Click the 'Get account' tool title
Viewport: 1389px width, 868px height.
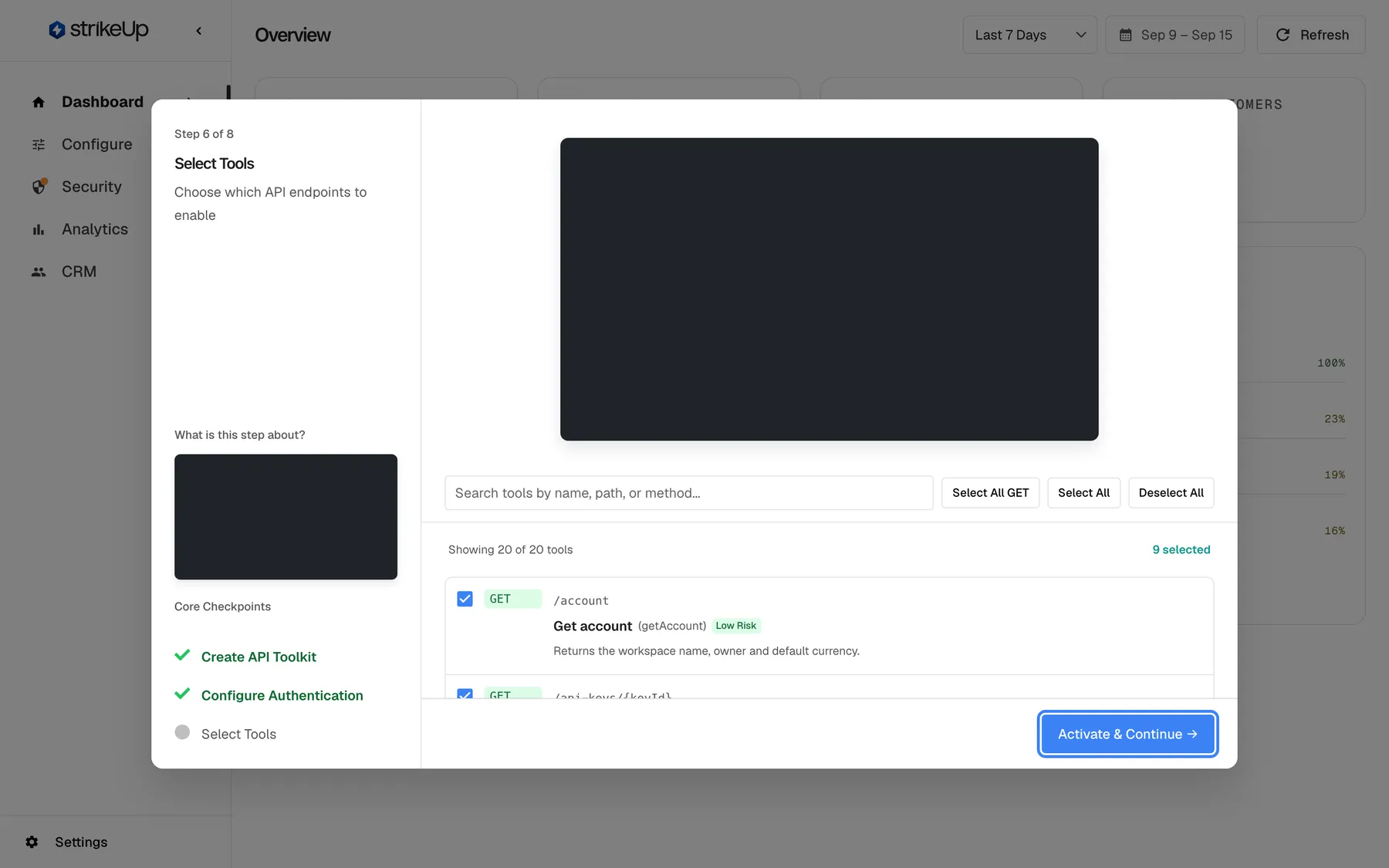point(593,626)
